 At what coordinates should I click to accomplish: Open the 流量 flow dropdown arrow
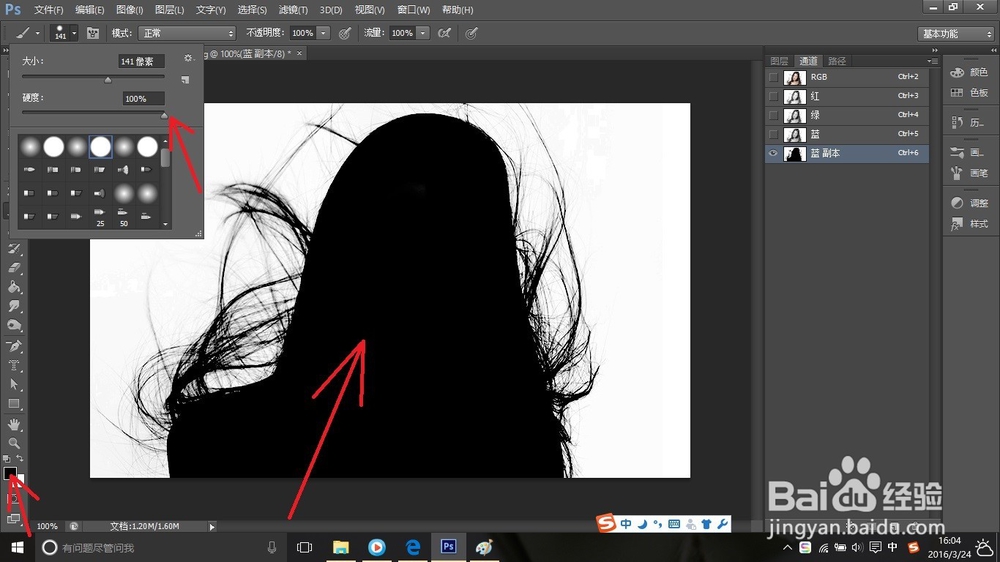[423, 33]
